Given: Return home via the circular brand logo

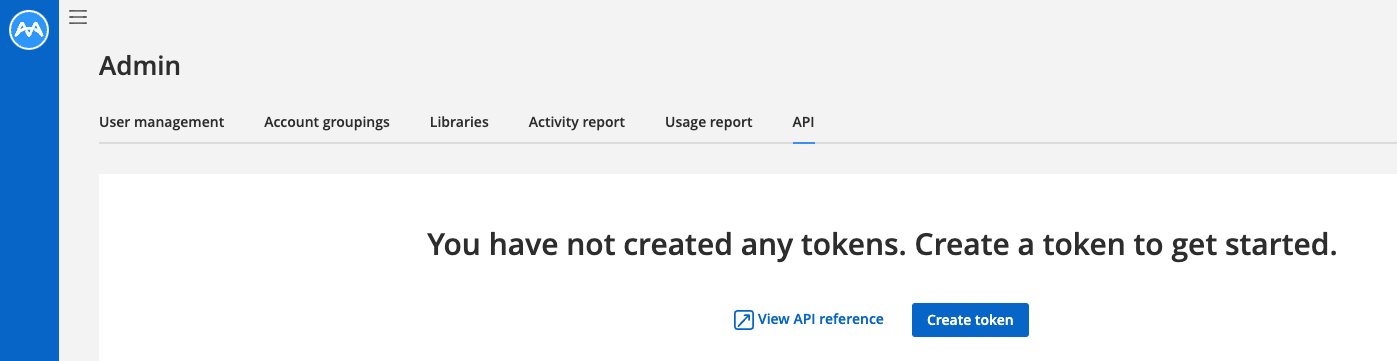Looking at the screenshot, I should tap(29, 29).
